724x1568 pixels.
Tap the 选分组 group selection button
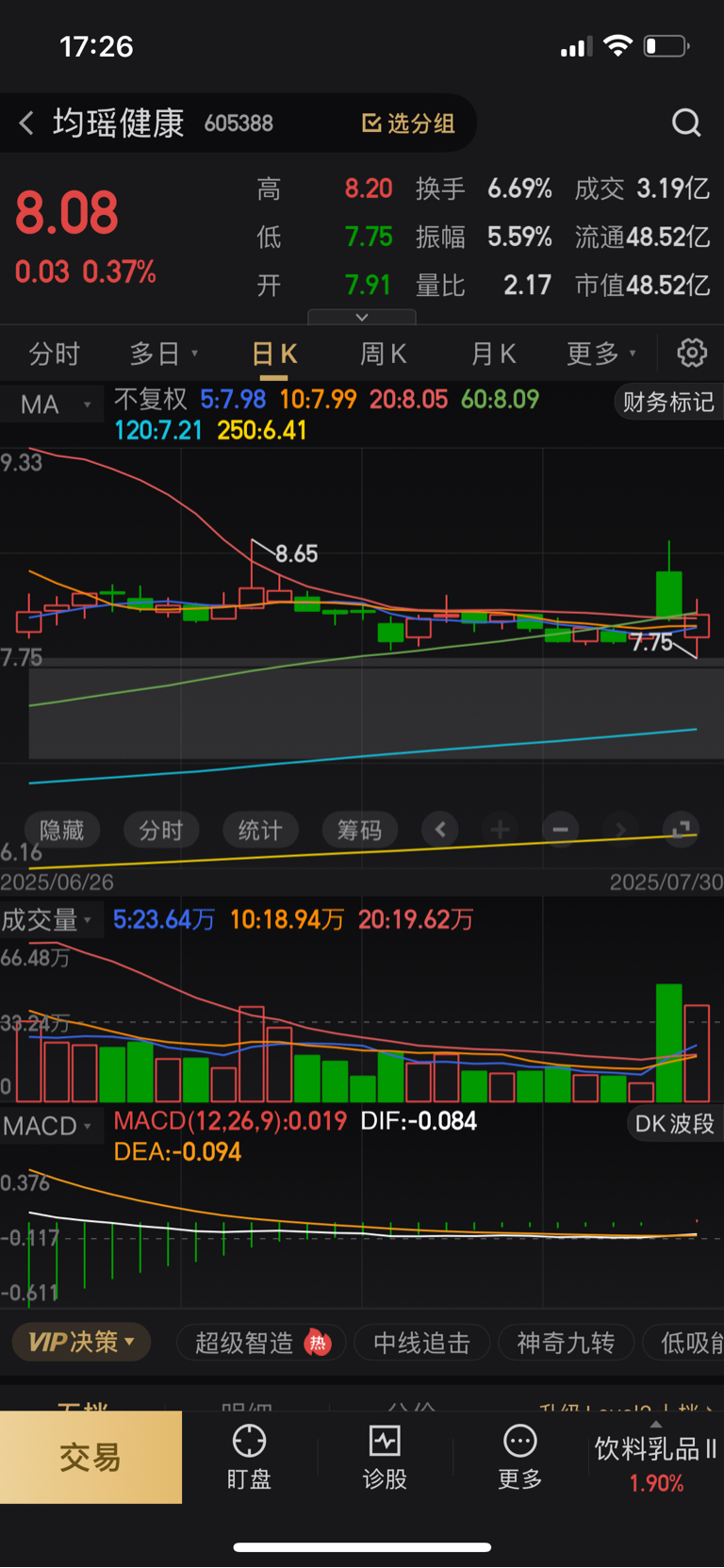(x=408, y=124)
